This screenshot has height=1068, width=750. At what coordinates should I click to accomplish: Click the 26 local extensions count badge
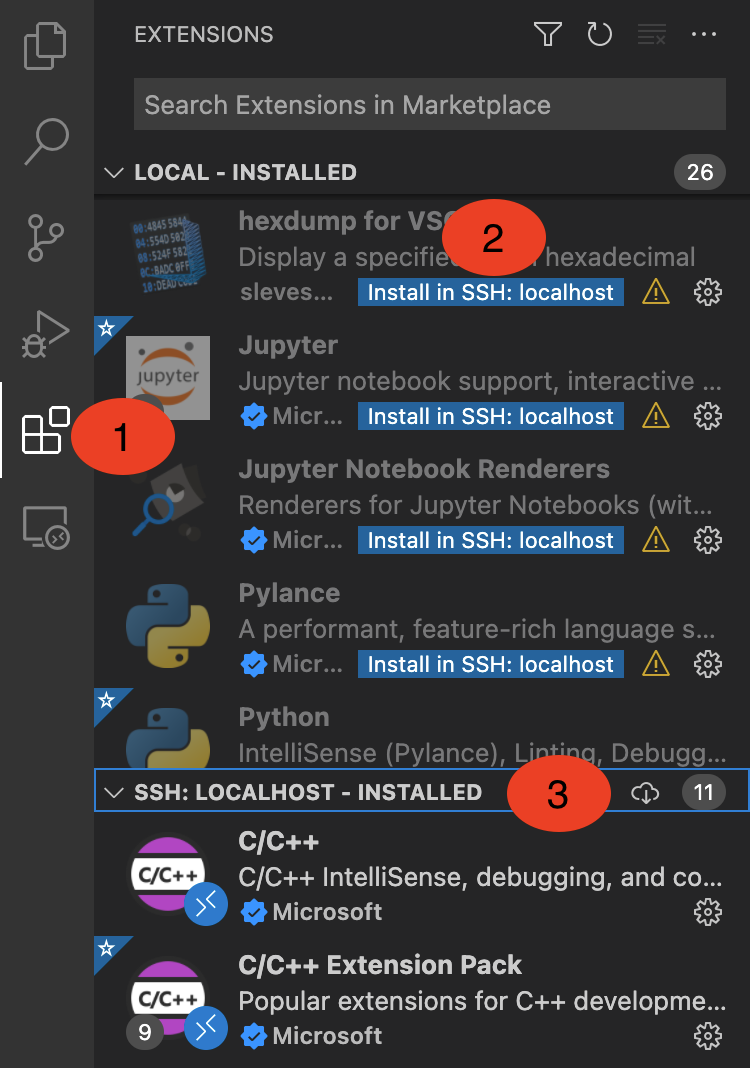700,172
